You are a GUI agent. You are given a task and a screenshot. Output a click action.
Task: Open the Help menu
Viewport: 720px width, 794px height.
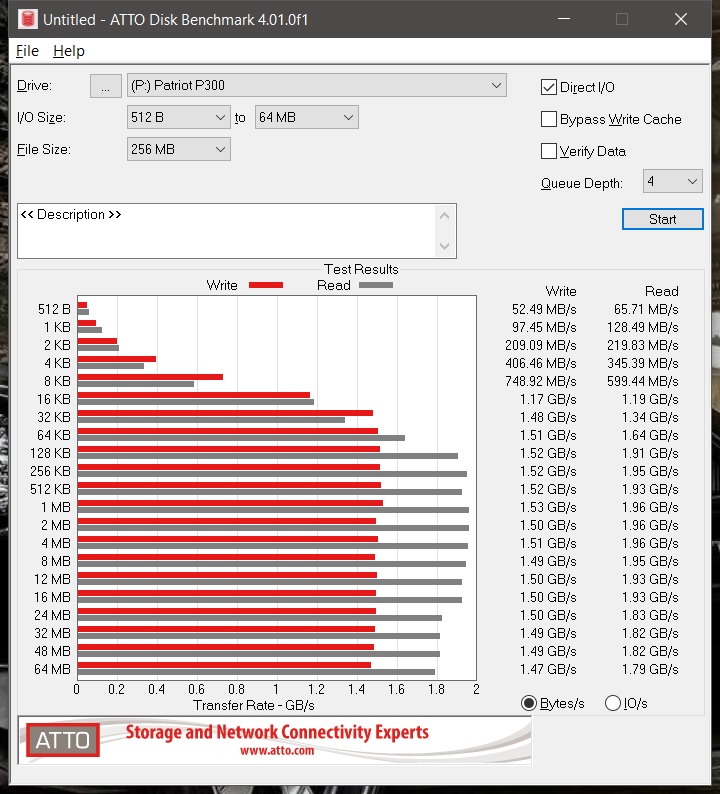pos(69,51)
